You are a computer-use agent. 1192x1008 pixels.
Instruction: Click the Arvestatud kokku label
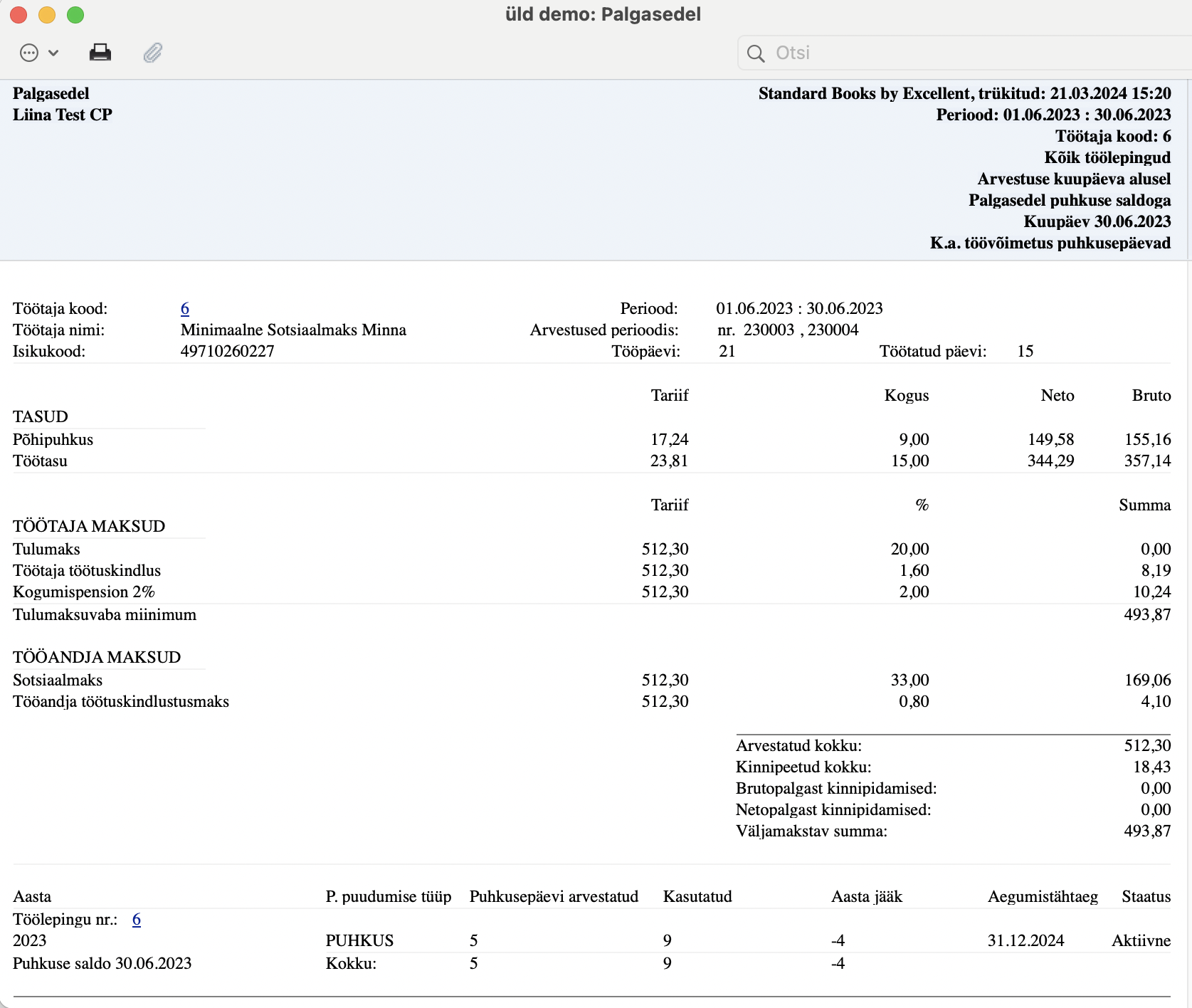point(798,745)
